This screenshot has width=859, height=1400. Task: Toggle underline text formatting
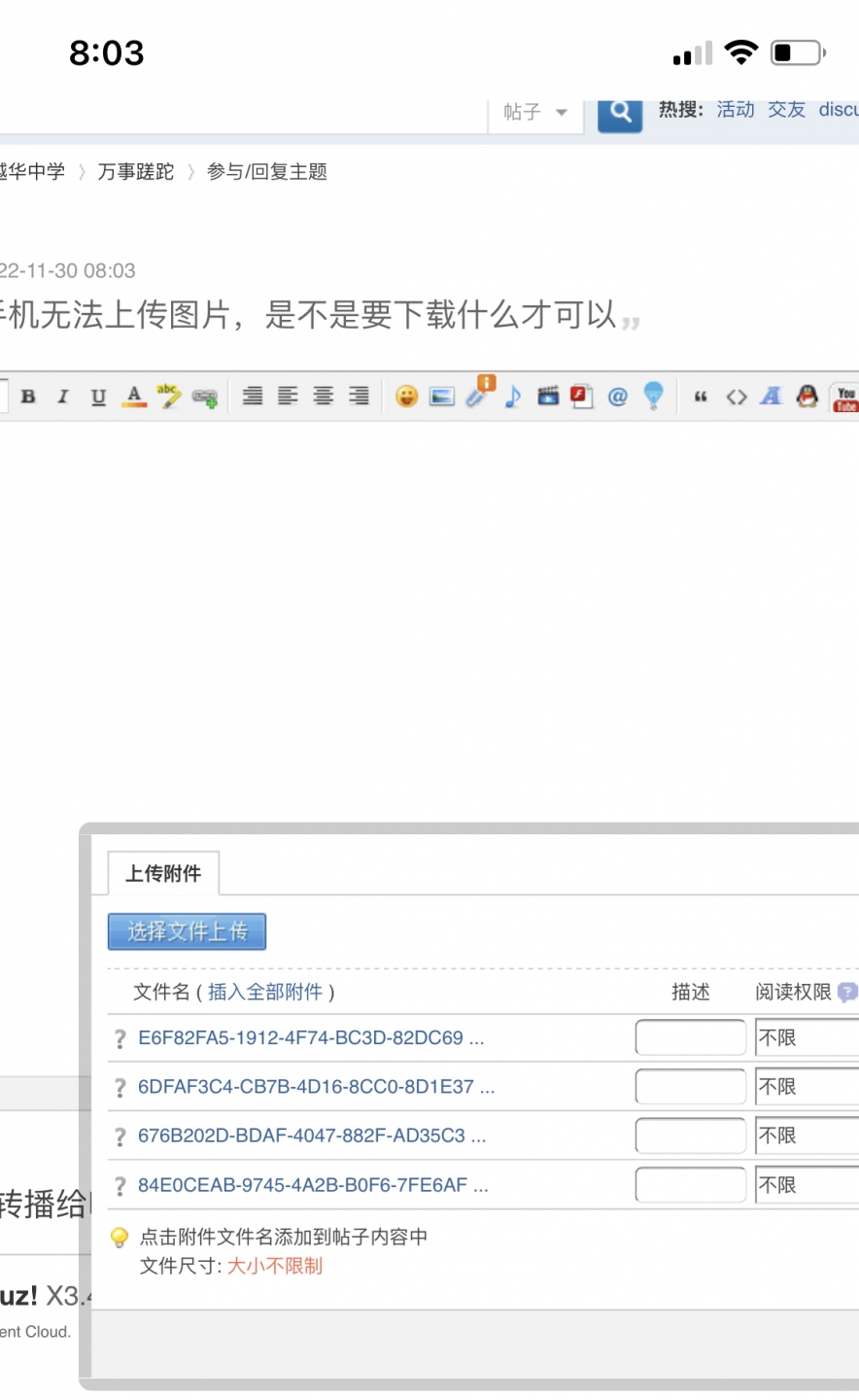tap(98, 397)
